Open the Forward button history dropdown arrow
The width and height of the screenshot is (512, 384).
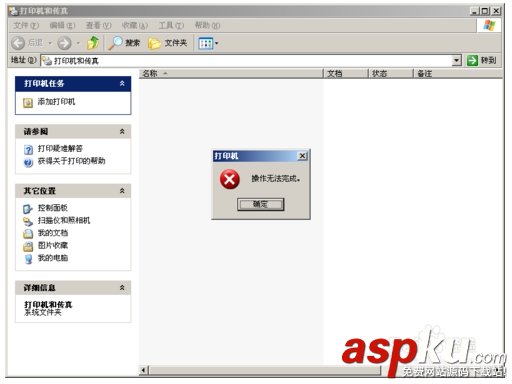78,43
